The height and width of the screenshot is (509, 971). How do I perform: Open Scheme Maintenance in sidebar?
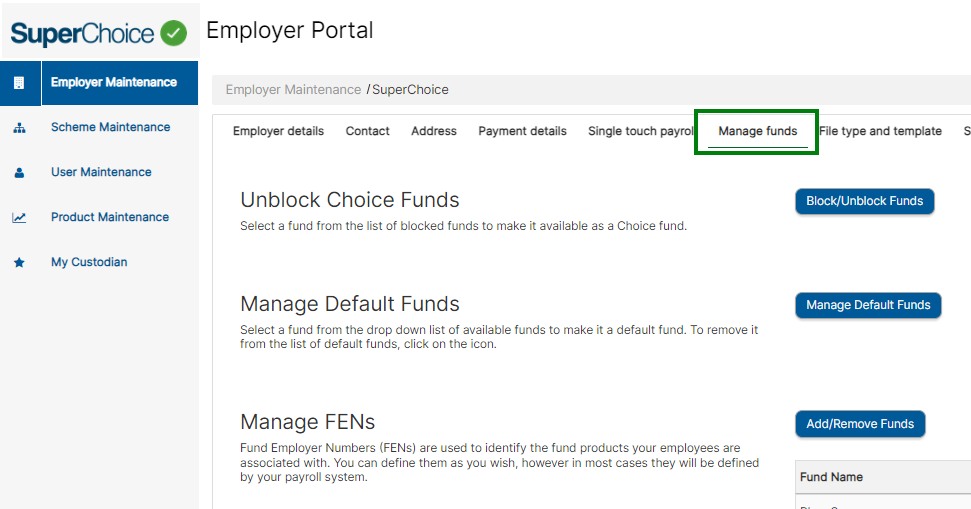tap(110, 127)
